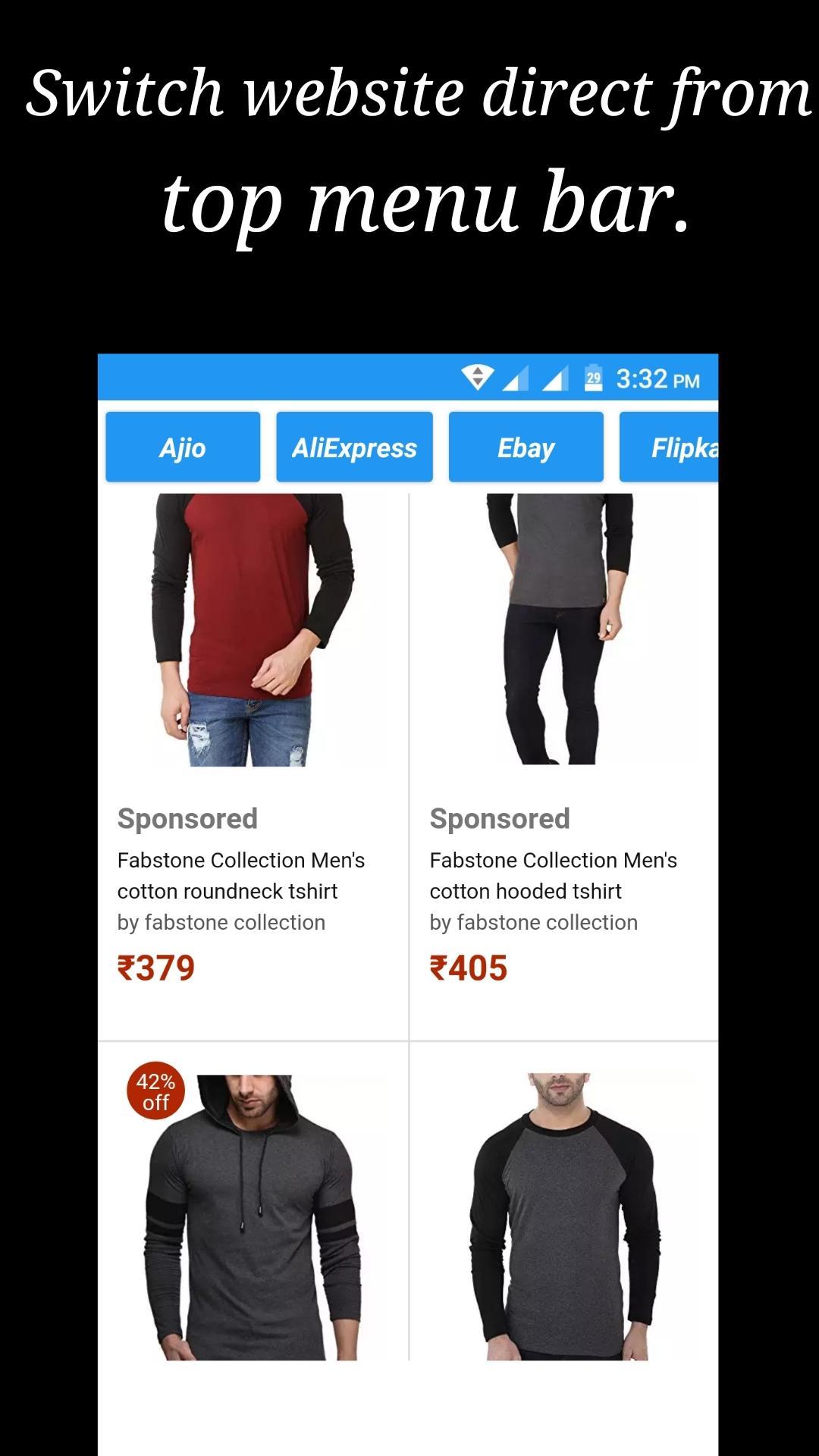This screenshot has height=1456, width=819.
Task: Open the cotton hooded tshirt product title
Action: [x=554, y=875]
